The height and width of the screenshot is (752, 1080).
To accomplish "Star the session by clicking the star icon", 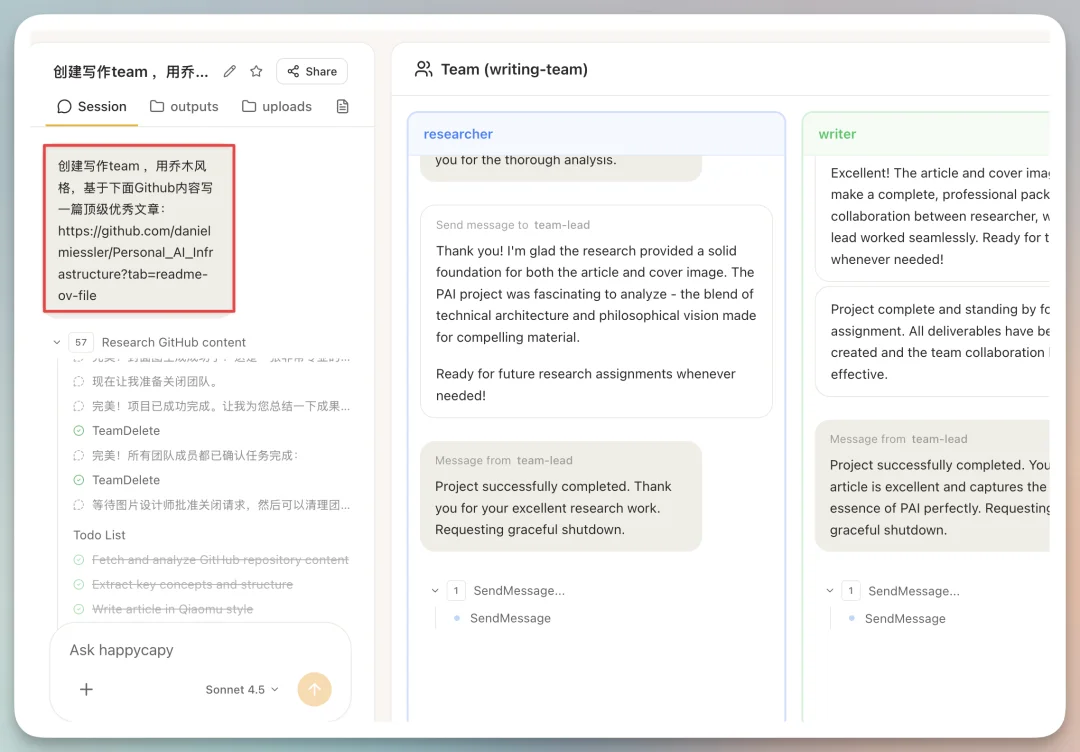I will [256, 71].
